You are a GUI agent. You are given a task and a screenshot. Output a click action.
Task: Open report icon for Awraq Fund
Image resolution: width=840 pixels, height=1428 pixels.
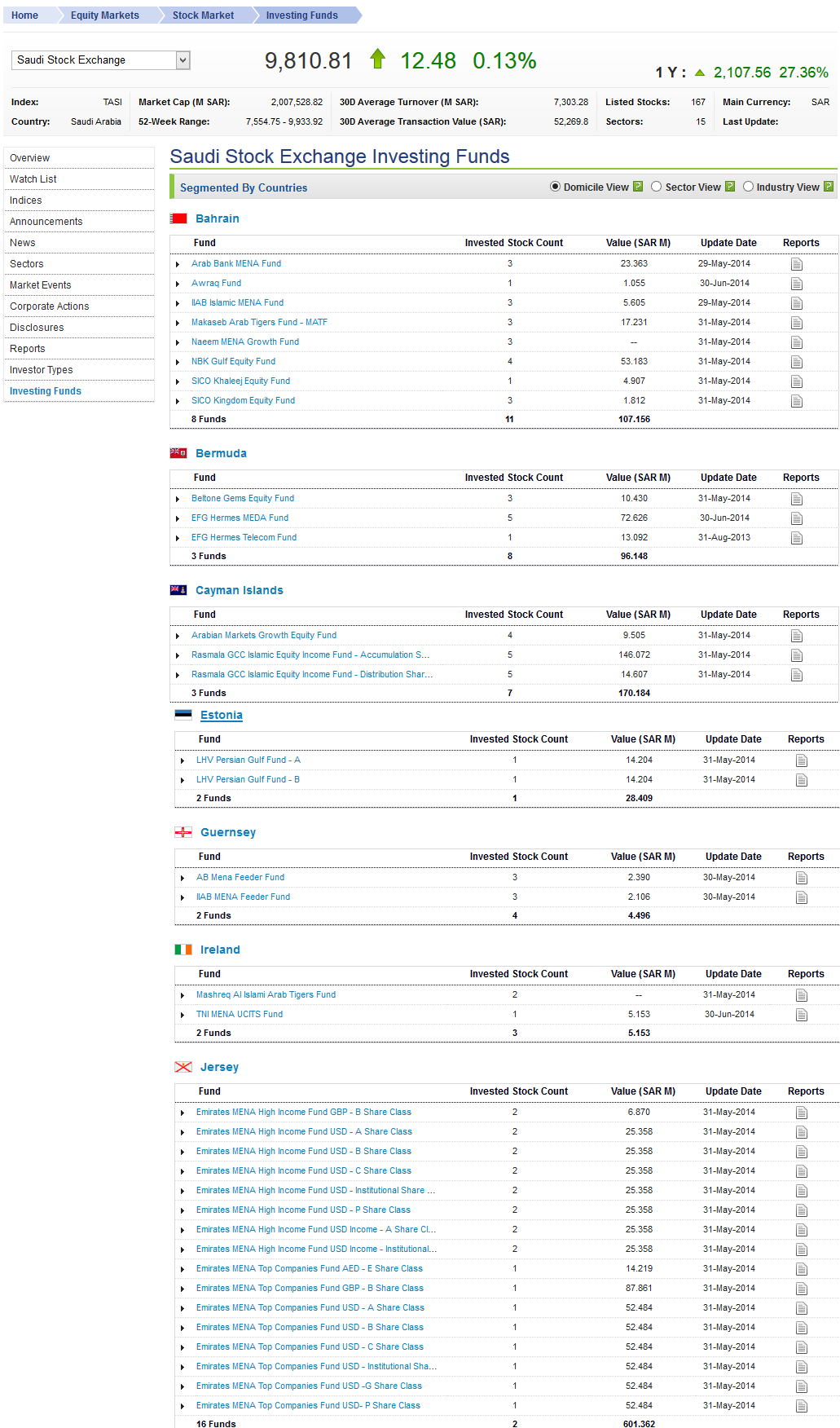pyautogui.click(x=797, y=284)
